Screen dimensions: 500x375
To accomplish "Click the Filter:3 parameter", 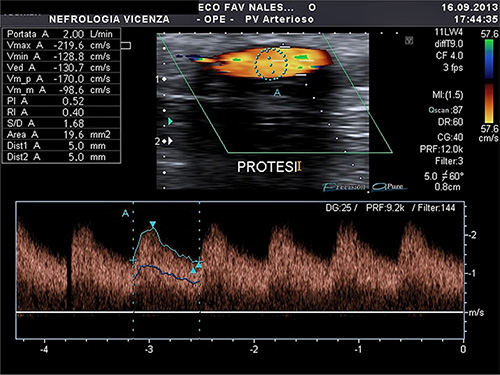I will [449, 161].
